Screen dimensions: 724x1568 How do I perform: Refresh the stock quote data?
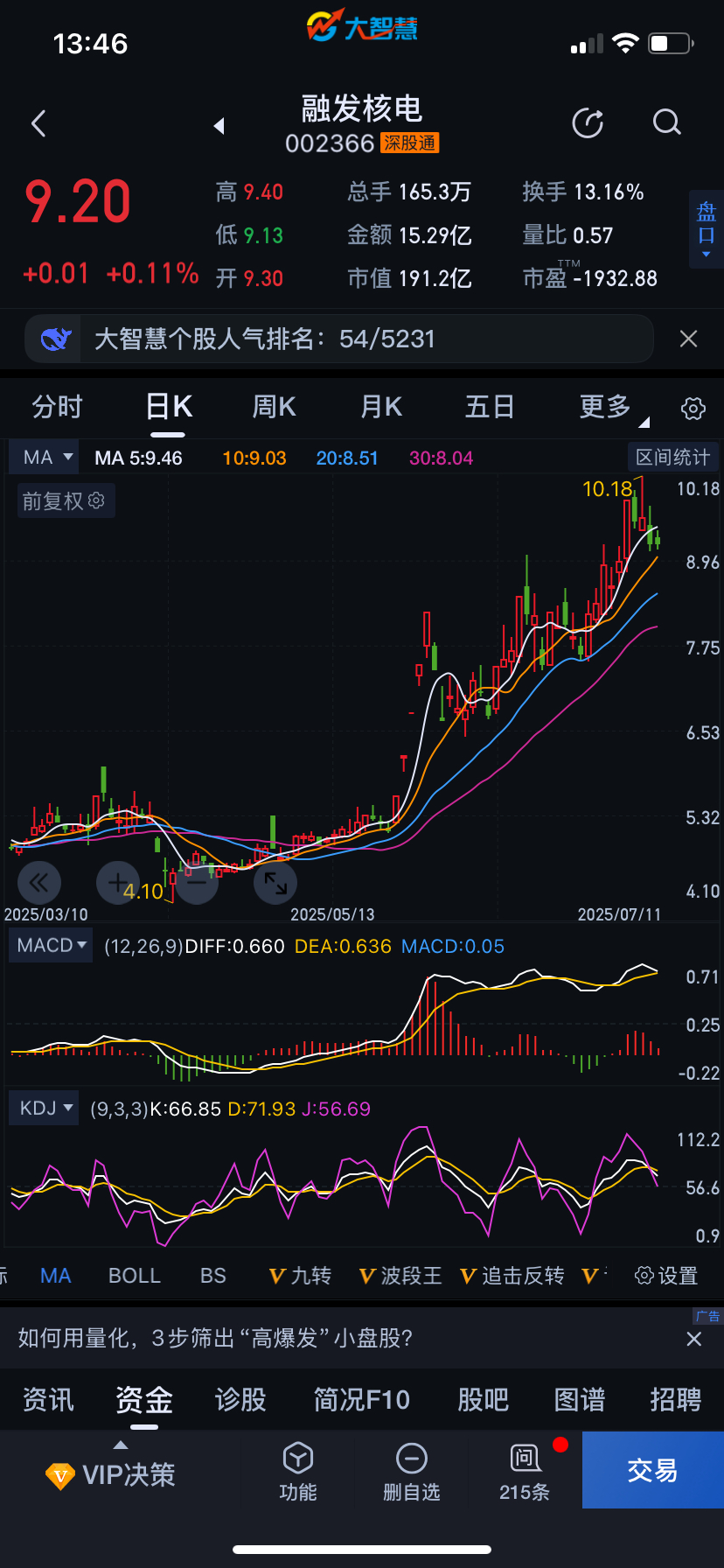pos(588,123)
